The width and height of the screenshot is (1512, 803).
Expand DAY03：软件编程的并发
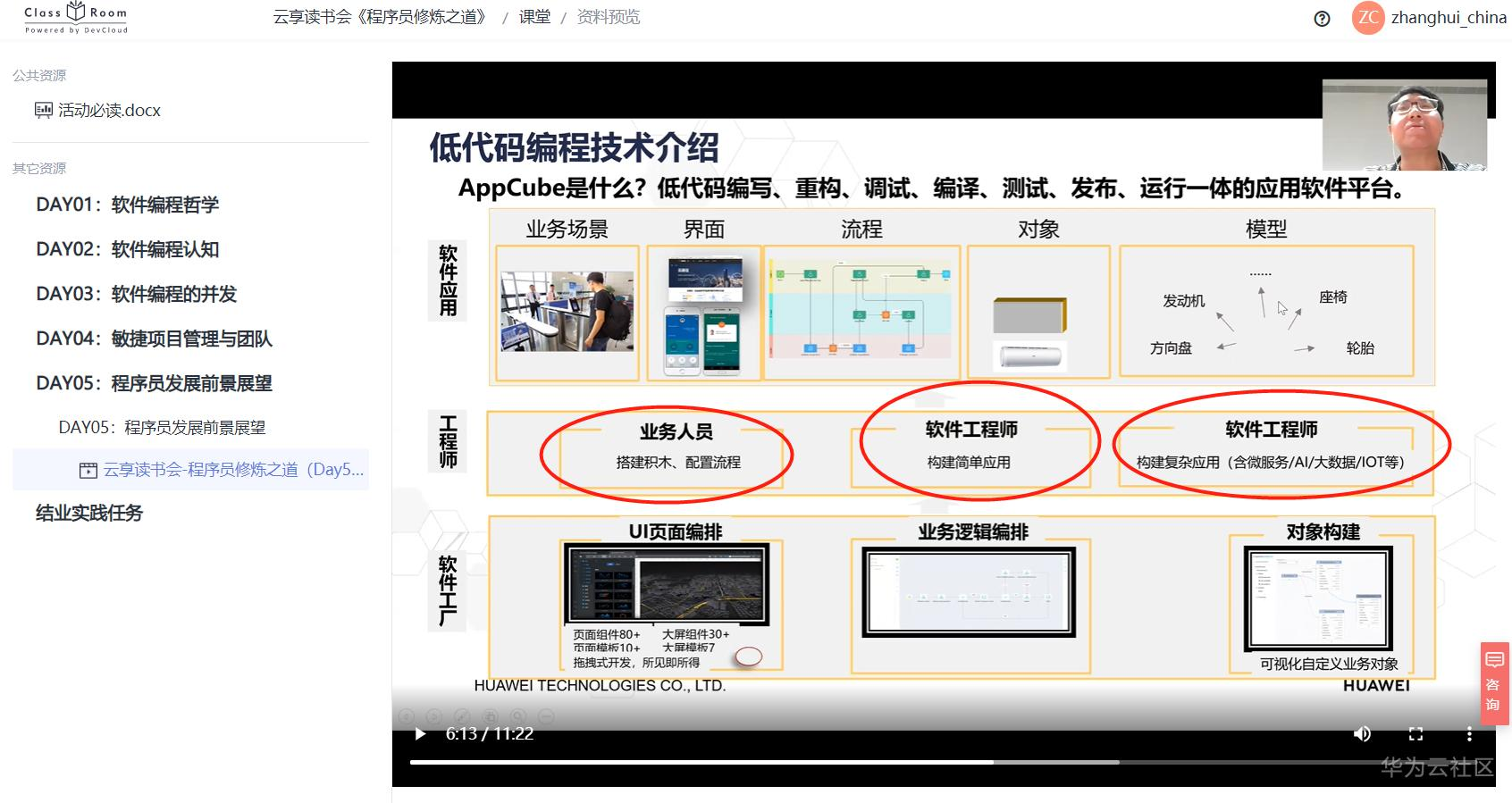pos(137,294)
